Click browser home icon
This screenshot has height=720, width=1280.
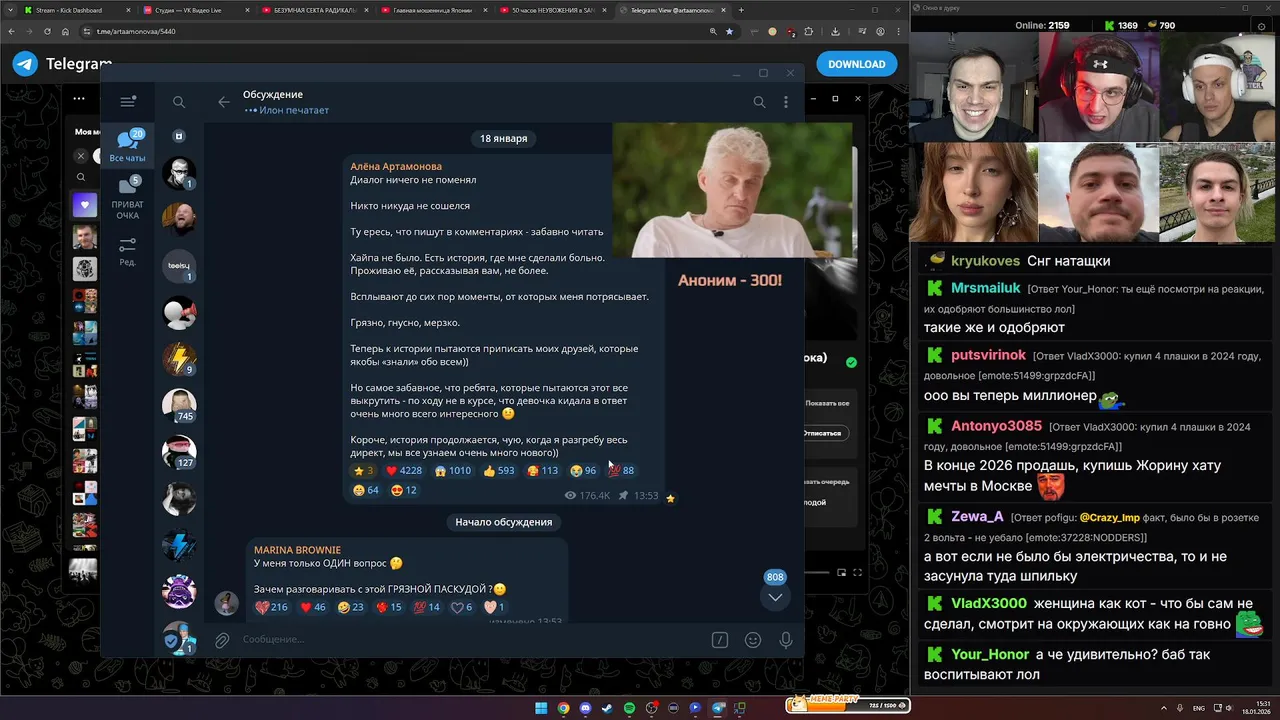coord(64,31)
